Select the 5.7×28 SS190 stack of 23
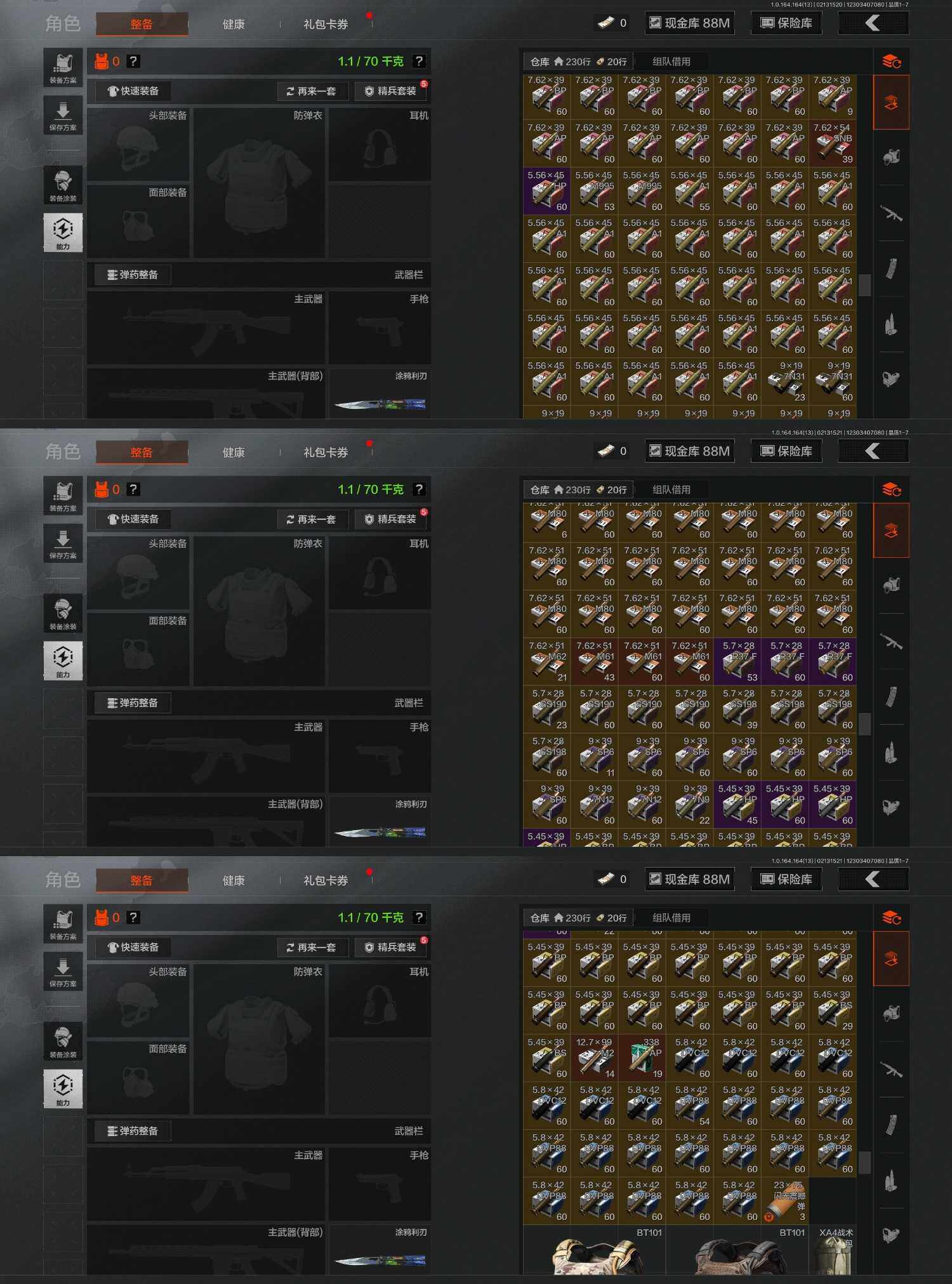The height and width of the screenshot is (1284, 952). coord(547,710)
